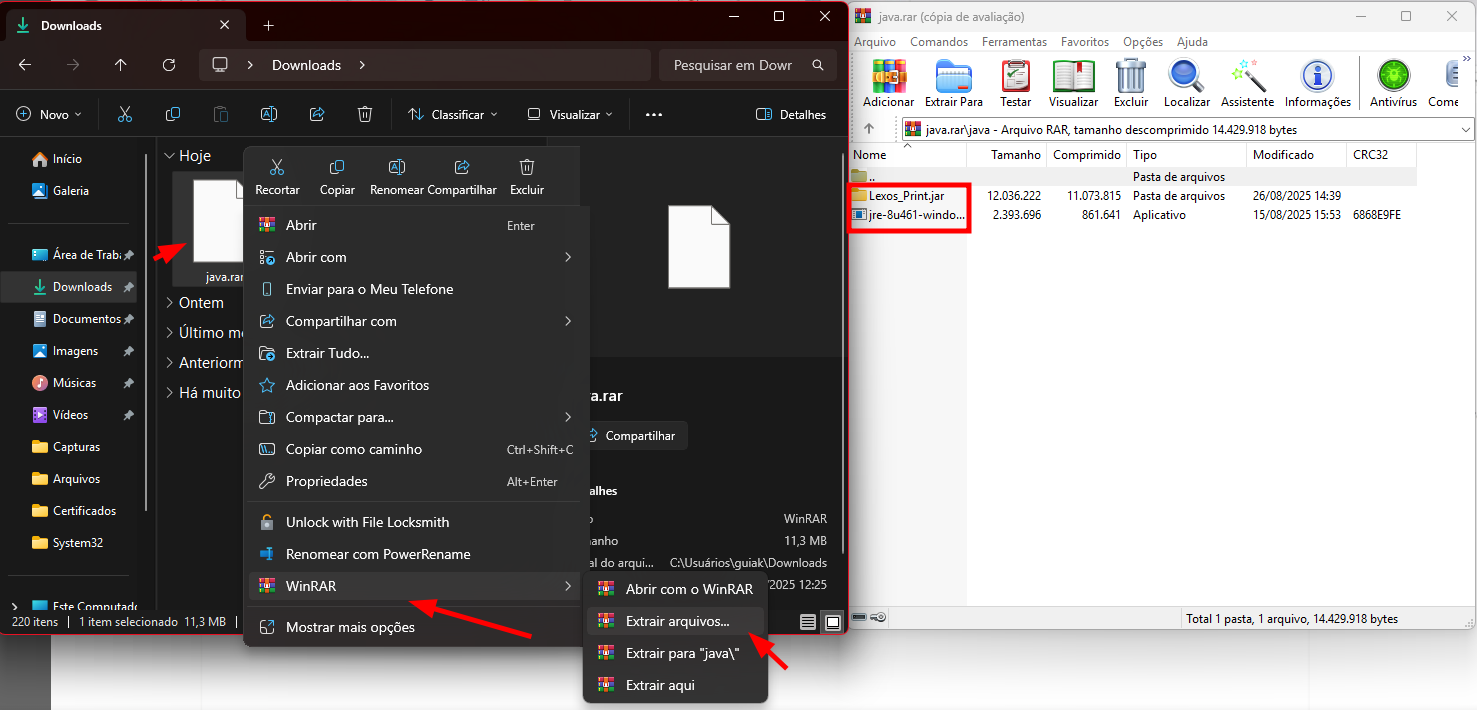The image size is (1477, 710).
Task: Go back in File Explorer
Action: tap(25, 65)
